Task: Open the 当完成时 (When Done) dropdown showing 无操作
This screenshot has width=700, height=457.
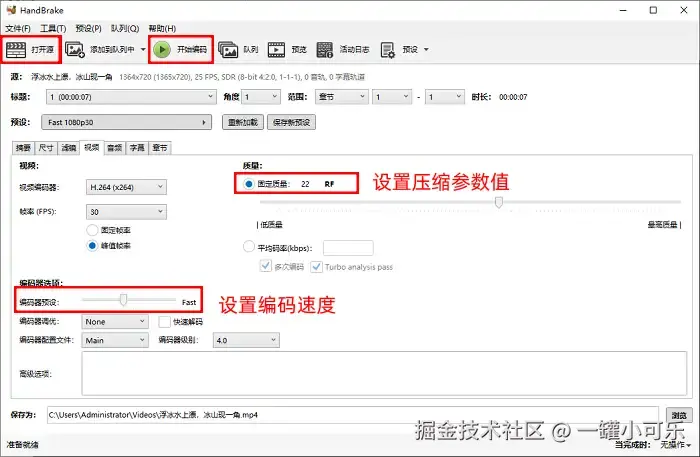Action: tap(675, 445)
